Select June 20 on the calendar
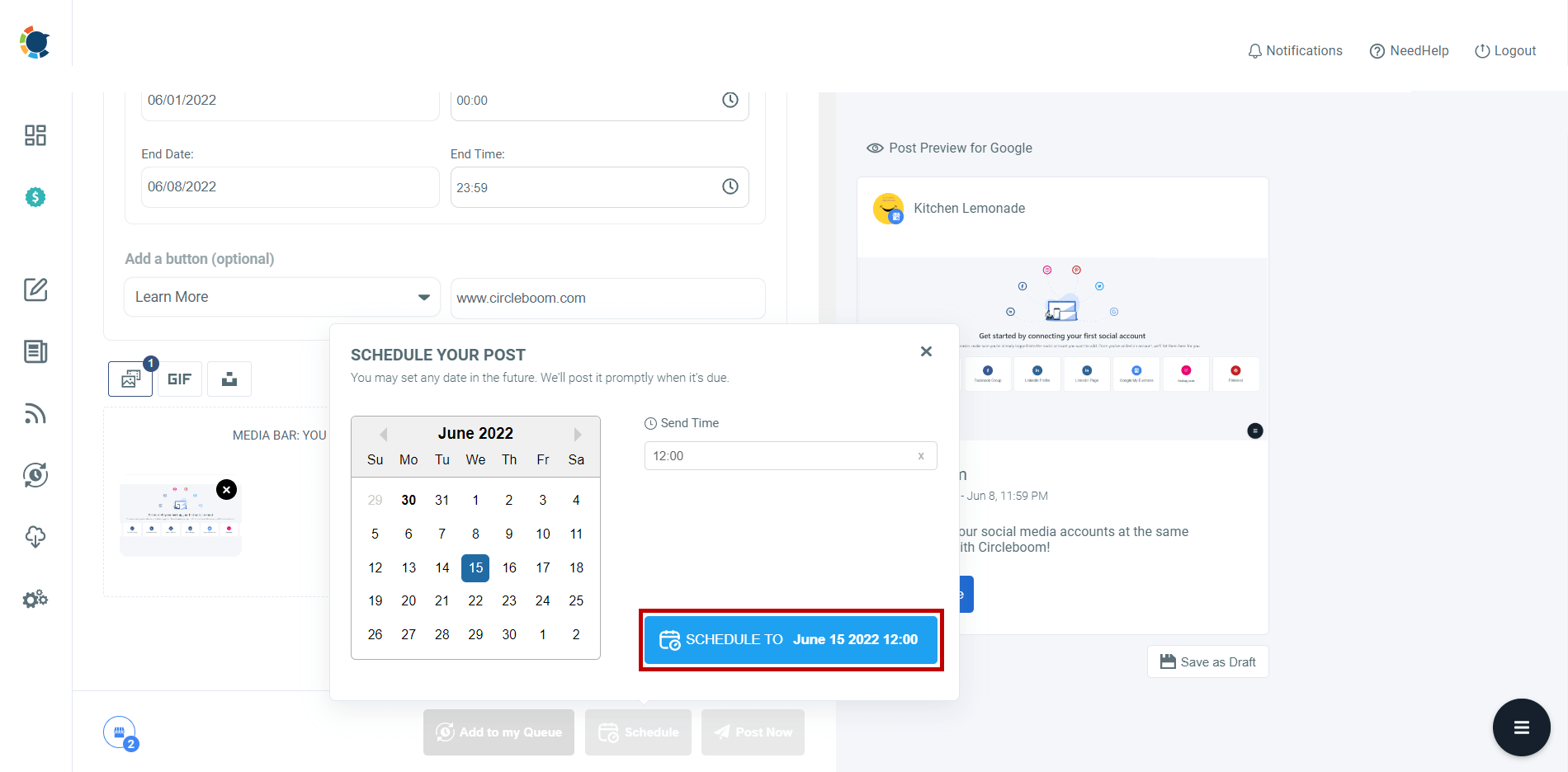Image resolution: width=1568 pixels, height=772 pixels. [x=408, y=600]
